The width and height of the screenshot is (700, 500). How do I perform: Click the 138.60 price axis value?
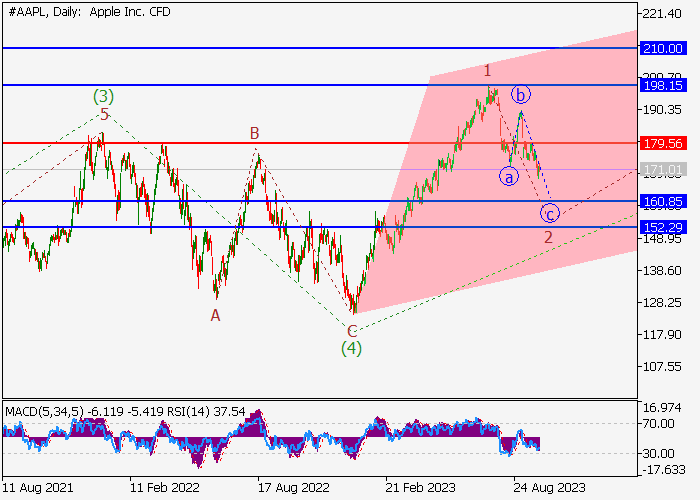coord(662,271)
